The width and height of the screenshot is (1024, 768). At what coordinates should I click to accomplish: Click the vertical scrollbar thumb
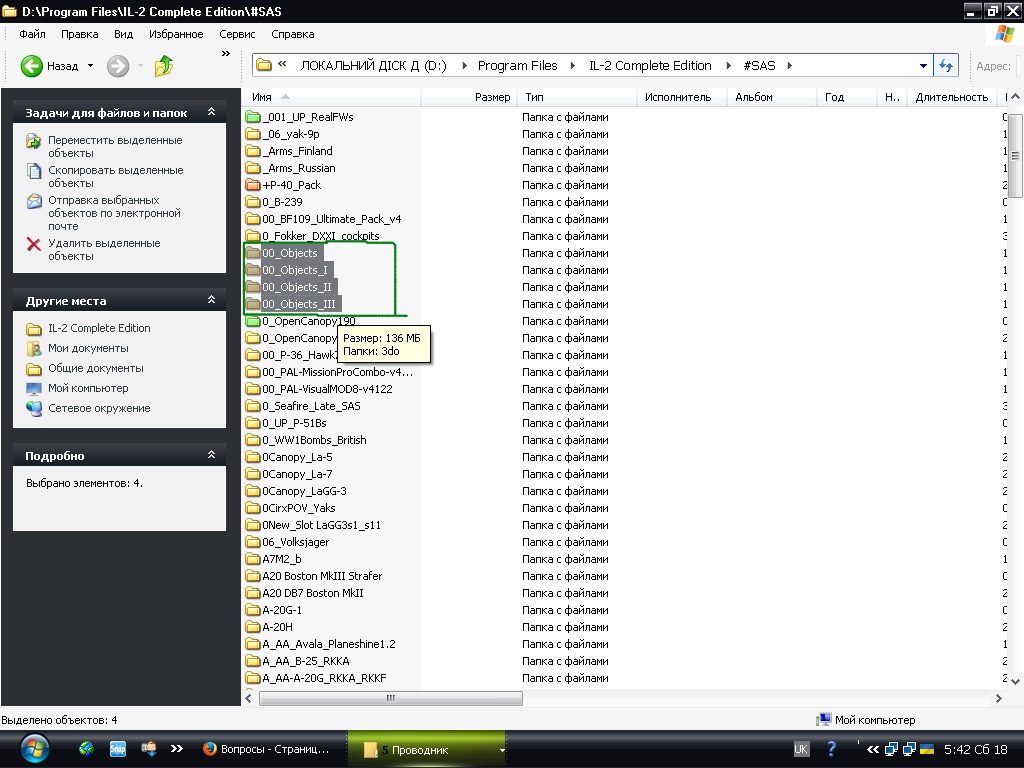(x=1015, y=155)
